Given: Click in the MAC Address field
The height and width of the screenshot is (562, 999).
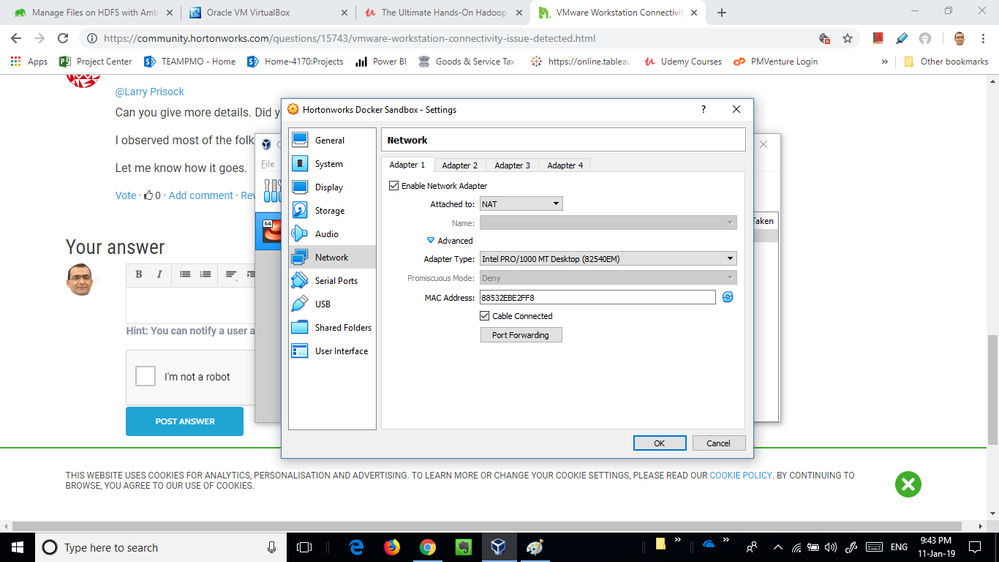Looking at the screenshot, I should click(598, 298).
